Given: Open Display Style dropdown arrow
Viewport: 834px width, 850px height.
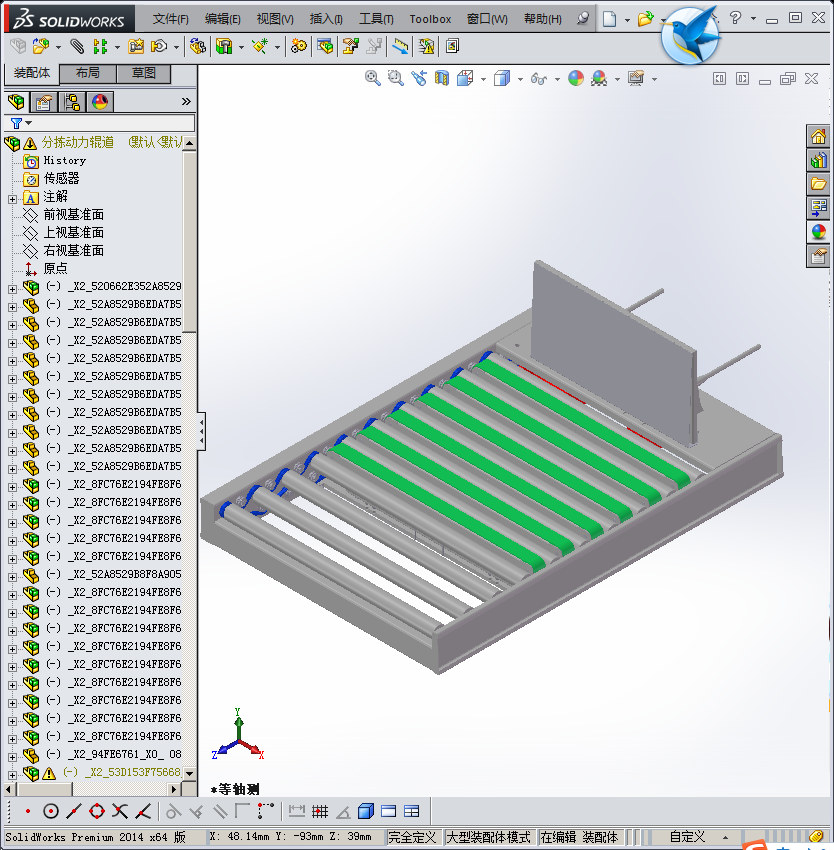Looking at the screenshot, I should pyautogui.click(x=520, y=80).
